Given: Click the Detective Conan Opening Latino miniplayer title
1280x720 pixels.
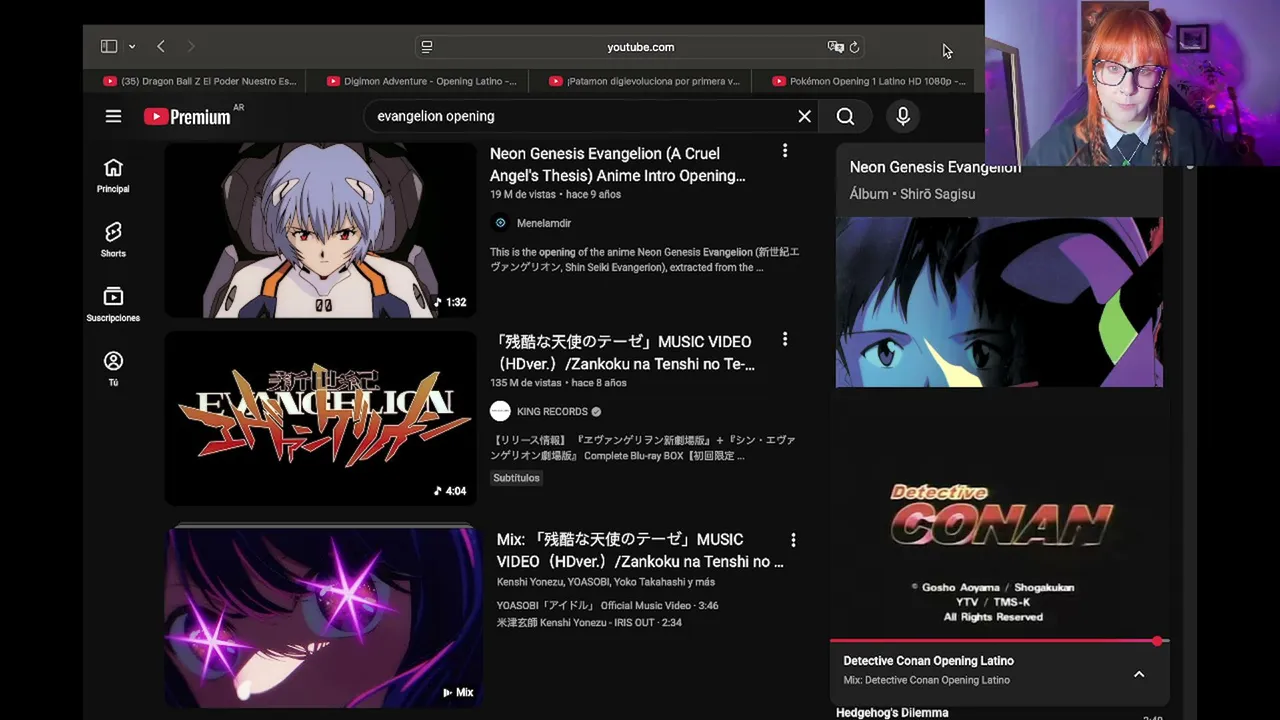Looking at the screenshot, I should [x=928, y=661].
